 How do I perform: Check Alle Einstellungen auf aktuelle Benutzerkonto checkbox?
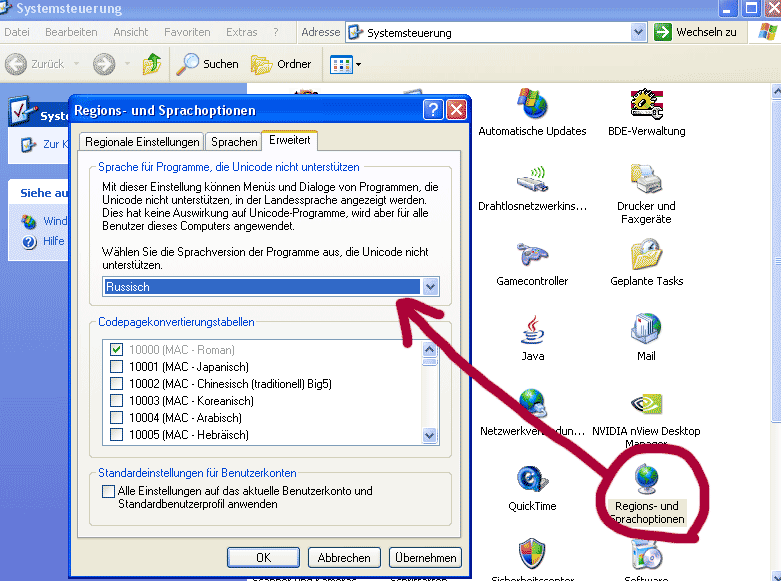click(108, 491)
